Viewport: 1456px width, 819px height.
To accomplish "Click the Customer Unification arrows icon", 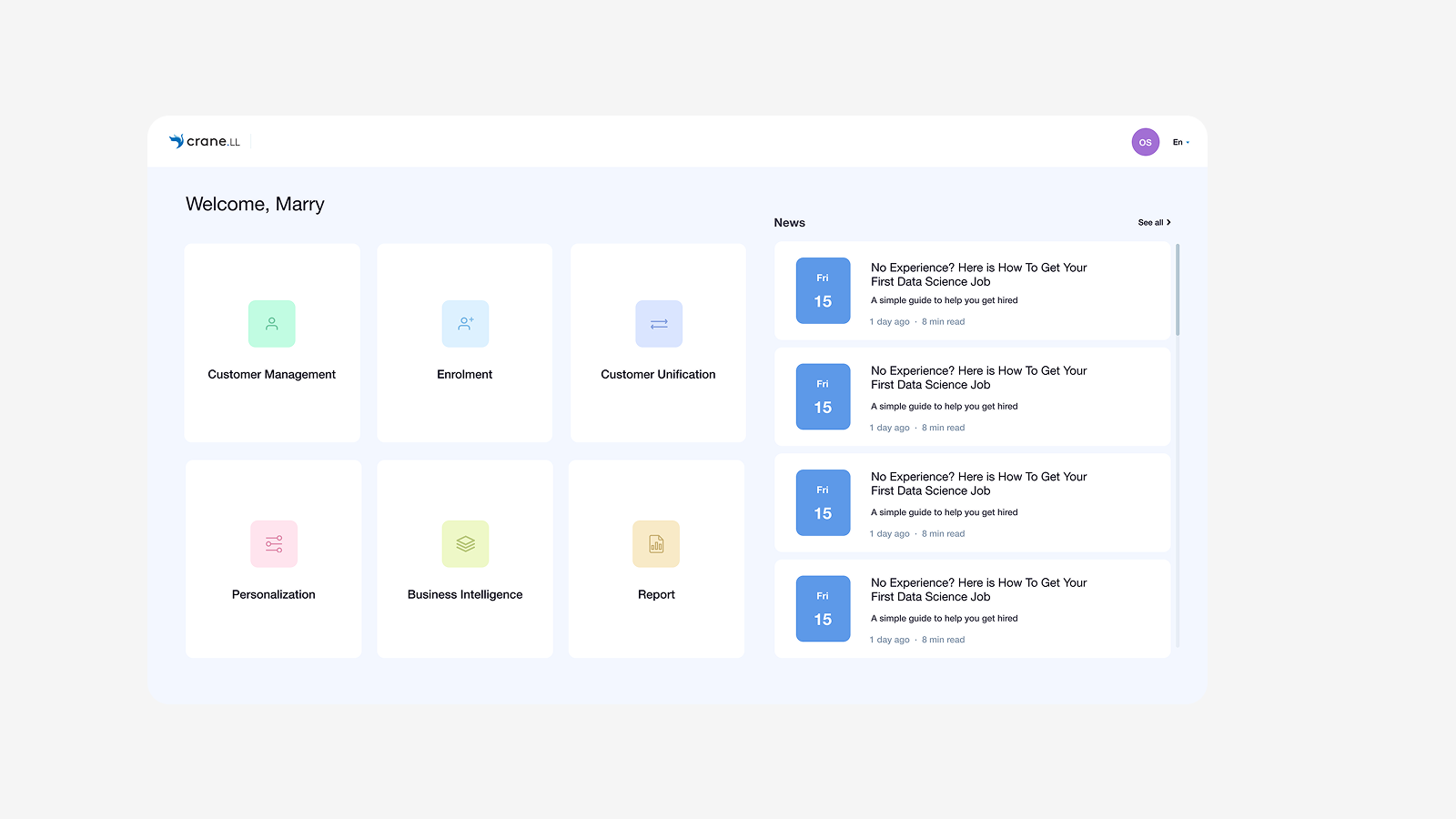I will coord(658,323).
